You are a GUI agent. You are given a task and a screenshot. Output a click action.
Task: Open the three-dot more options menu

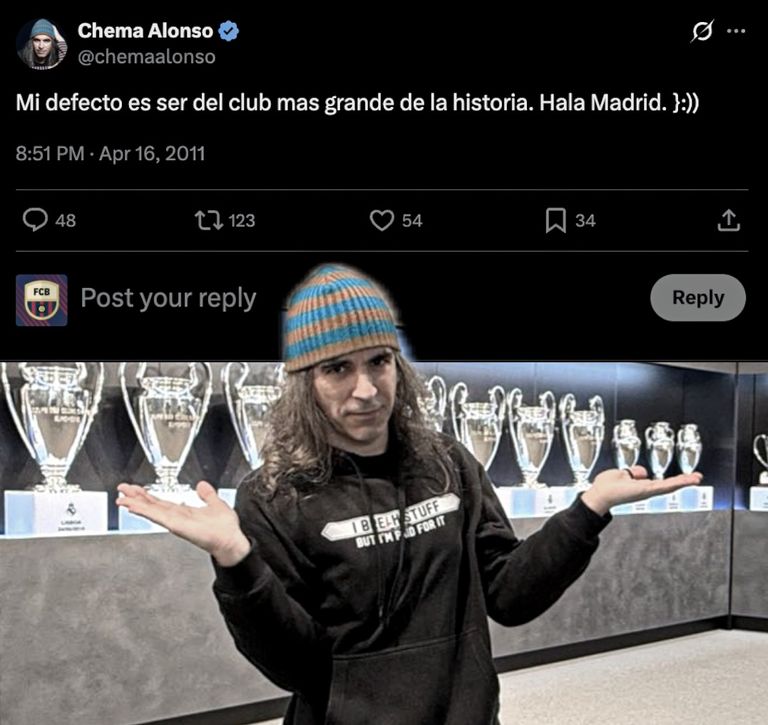pyautogui.click(x=736, y=31)
